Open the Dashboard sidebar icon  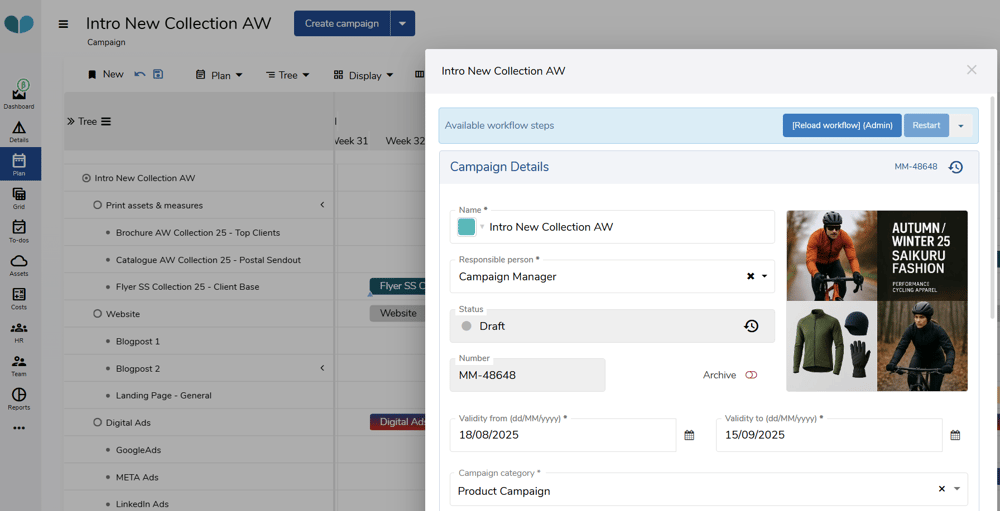point(19,95)
